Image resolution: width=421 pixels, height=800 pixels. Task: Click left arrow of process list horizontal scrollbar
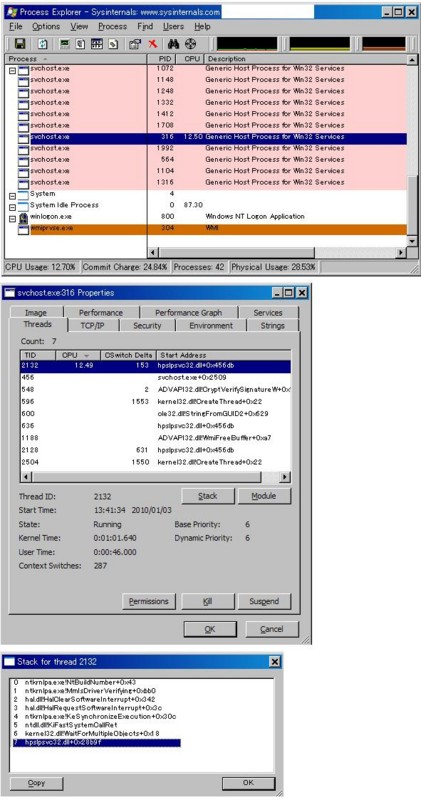click(x=153, y=253)
